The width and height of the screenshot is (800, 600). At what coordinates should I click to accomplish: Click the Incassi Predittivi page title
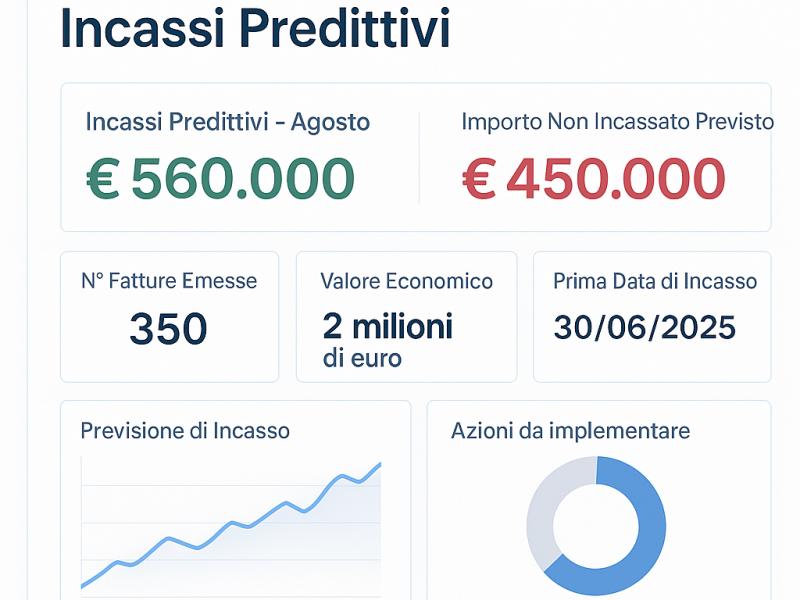pos(253,32)
